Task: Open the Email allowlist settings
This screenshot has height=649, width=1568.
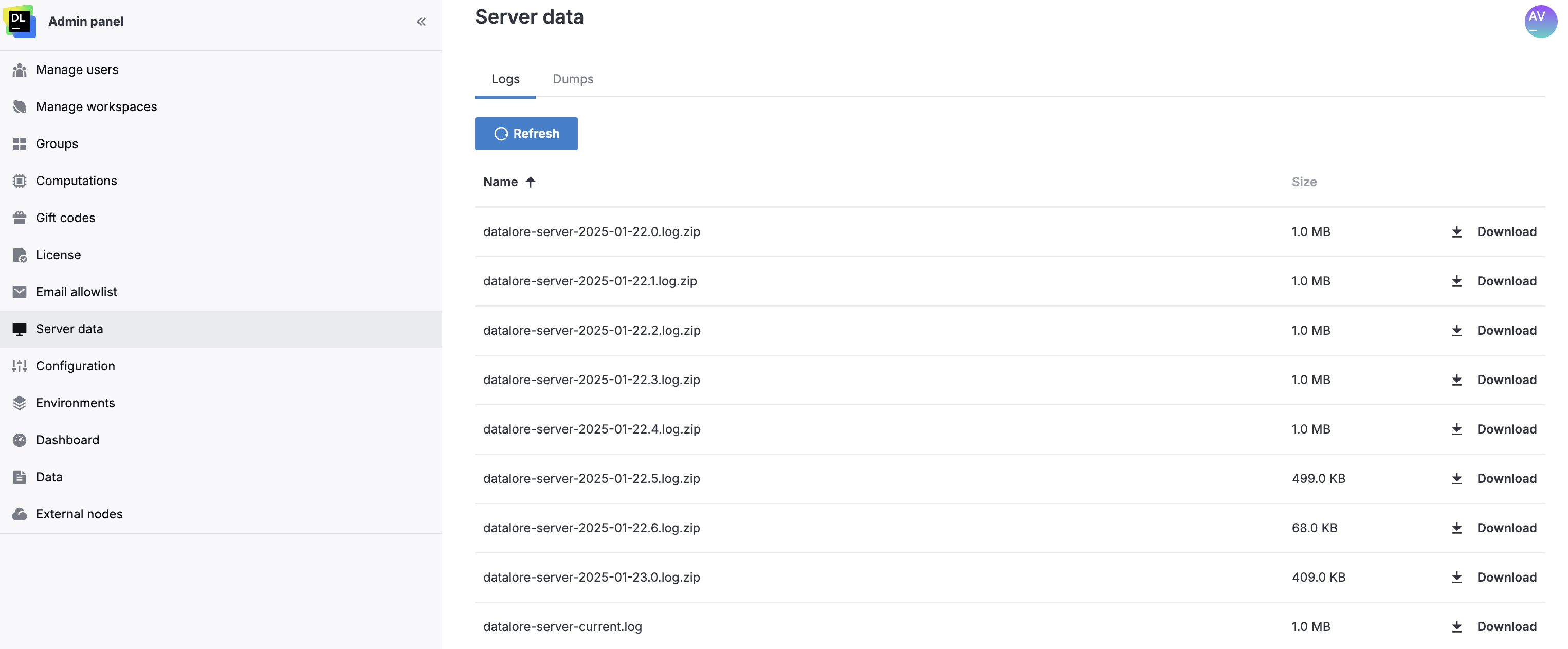Action: tap(76, 292)
